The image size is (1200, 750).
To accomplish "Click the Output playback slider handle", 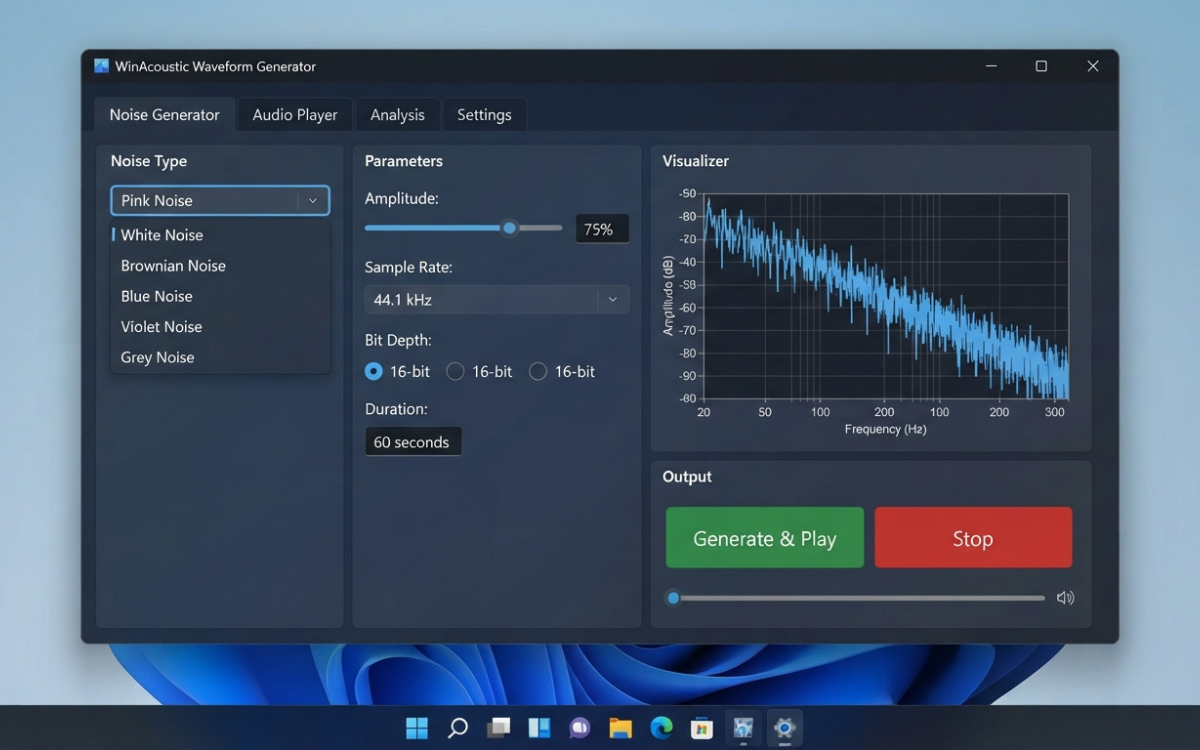I will click(673, 598).
